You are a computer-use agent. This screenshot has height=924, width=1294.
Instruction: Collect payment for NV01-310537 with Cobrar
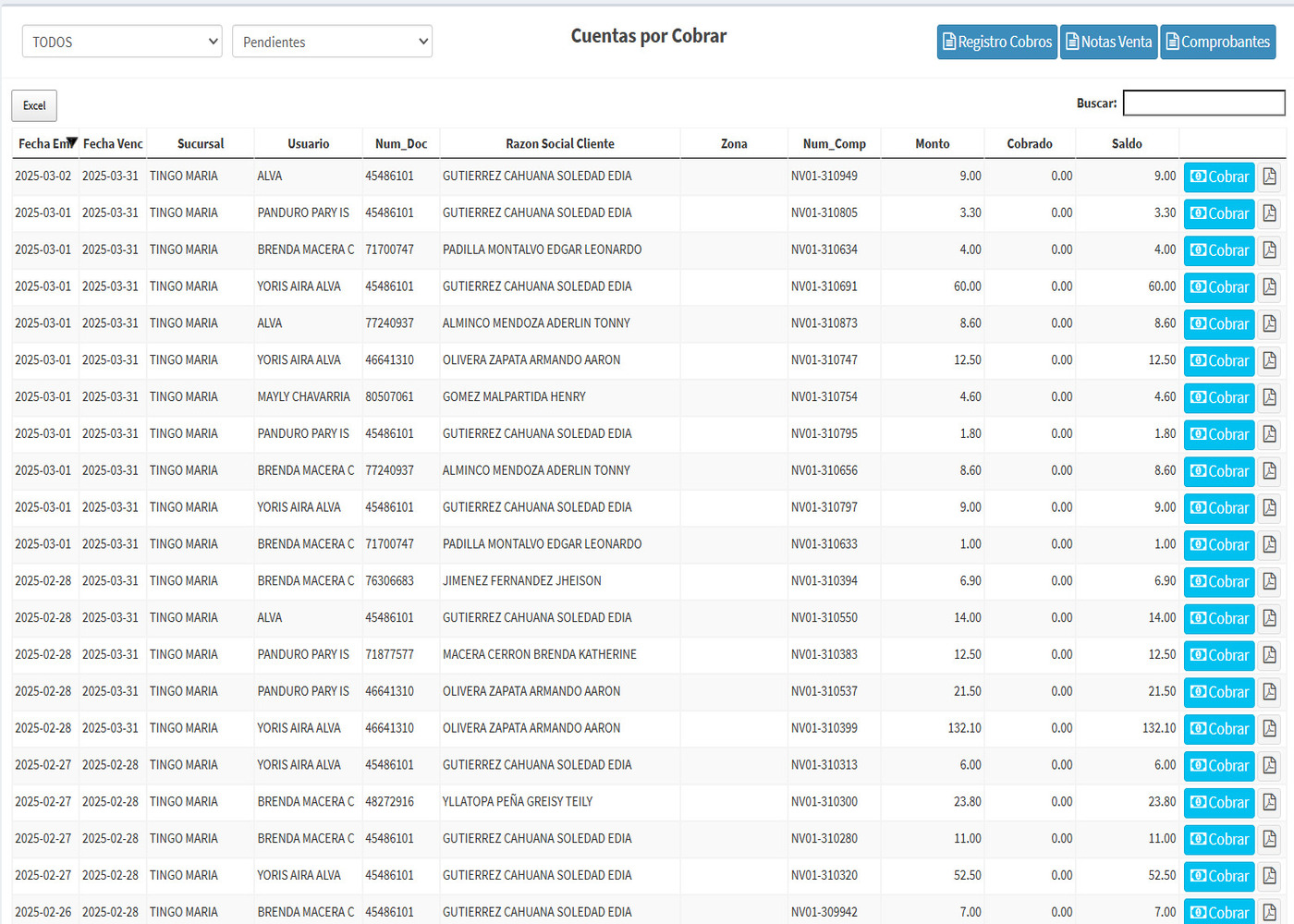click(x=1219, y=692)
